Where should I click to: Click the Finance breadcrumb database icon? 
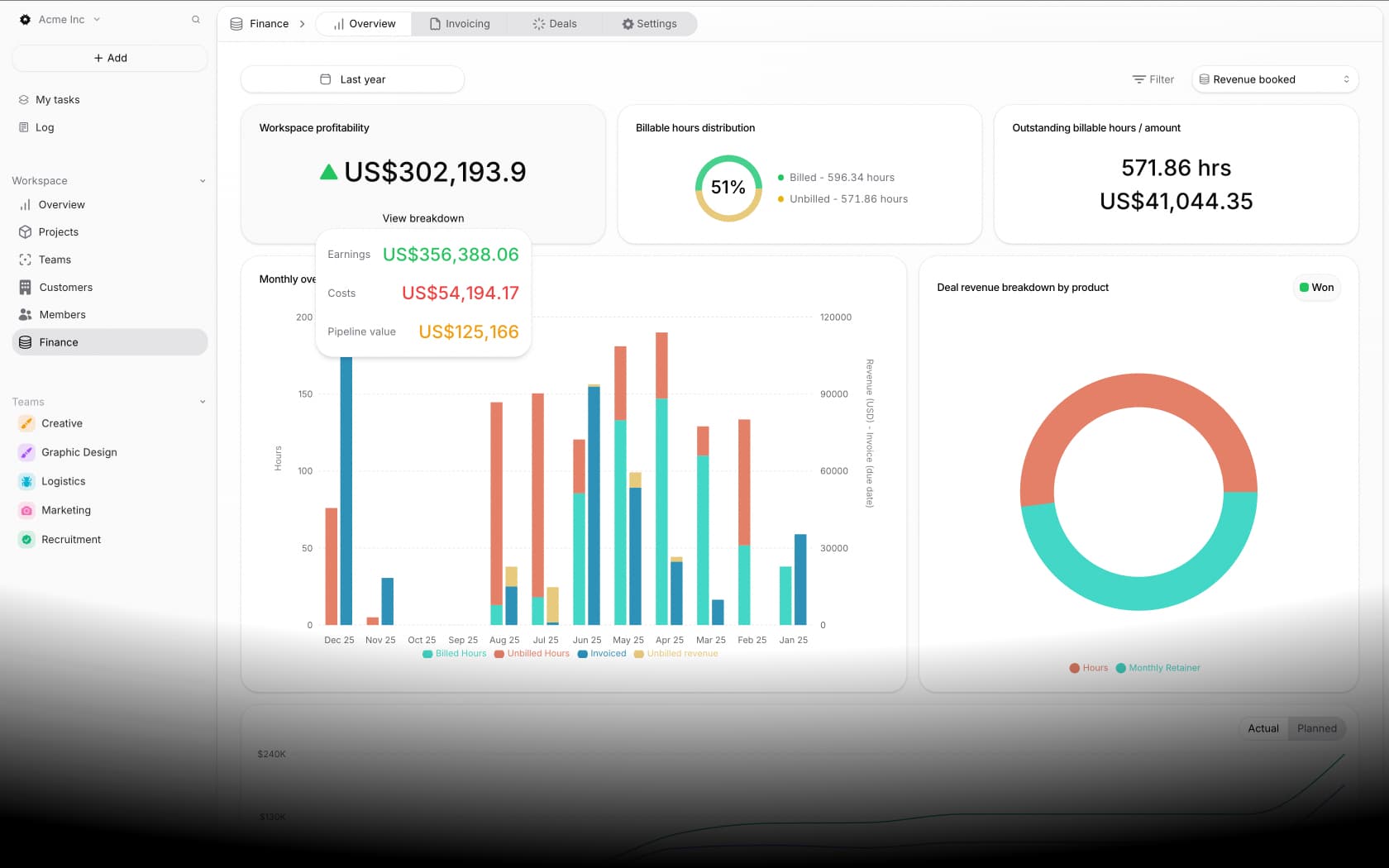[236, 24]
